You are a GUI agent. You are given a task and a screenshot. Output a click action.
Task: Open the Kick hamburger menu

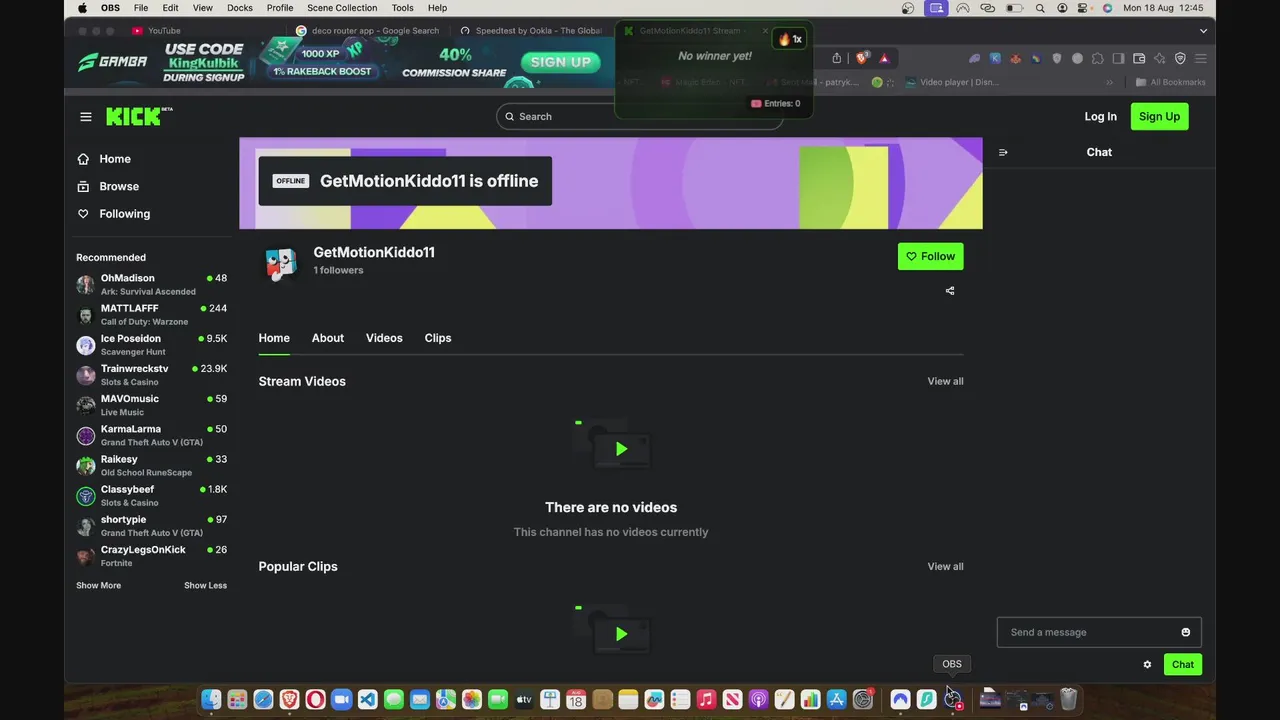coord(86,117)
